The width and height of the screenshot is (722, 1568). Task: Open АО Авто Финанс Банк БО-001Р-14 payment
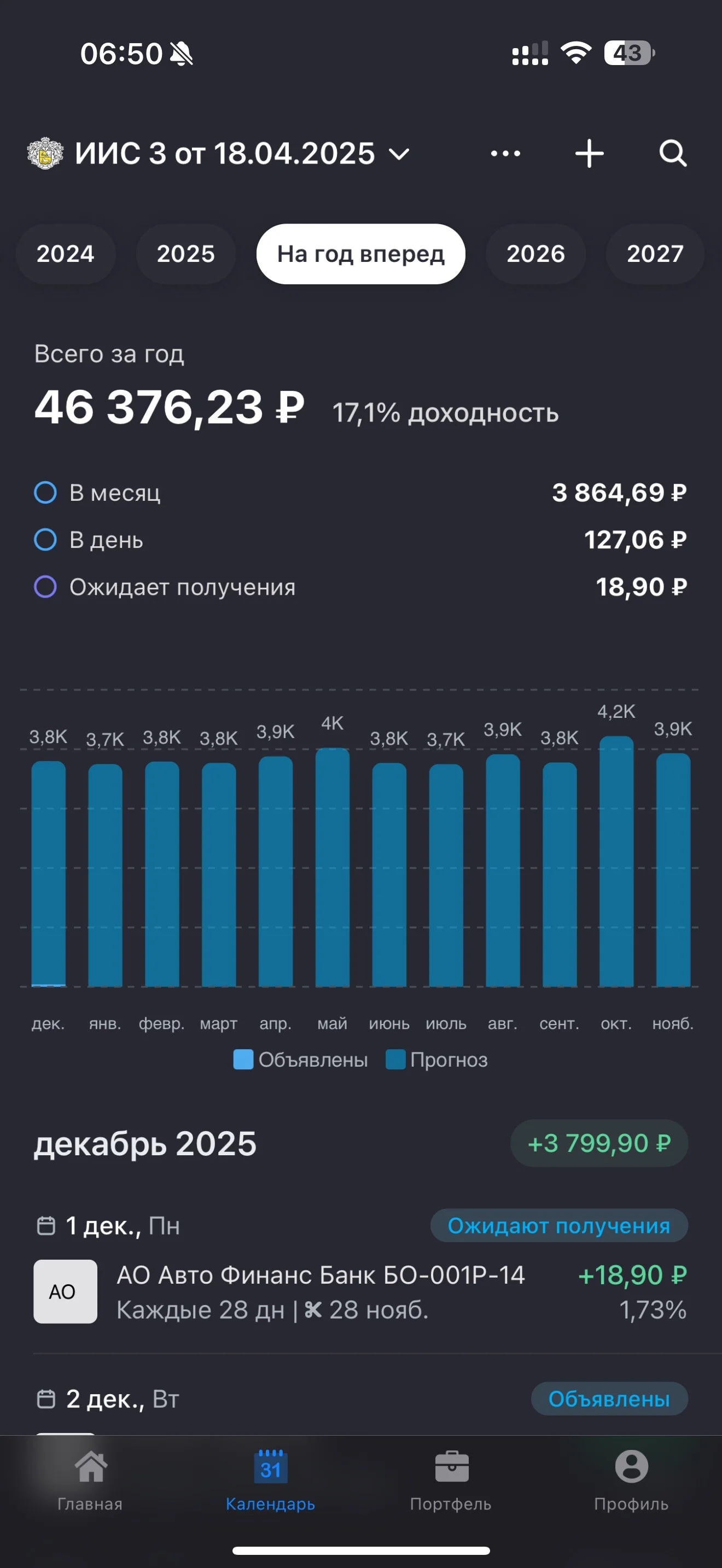coord(360,1292)
